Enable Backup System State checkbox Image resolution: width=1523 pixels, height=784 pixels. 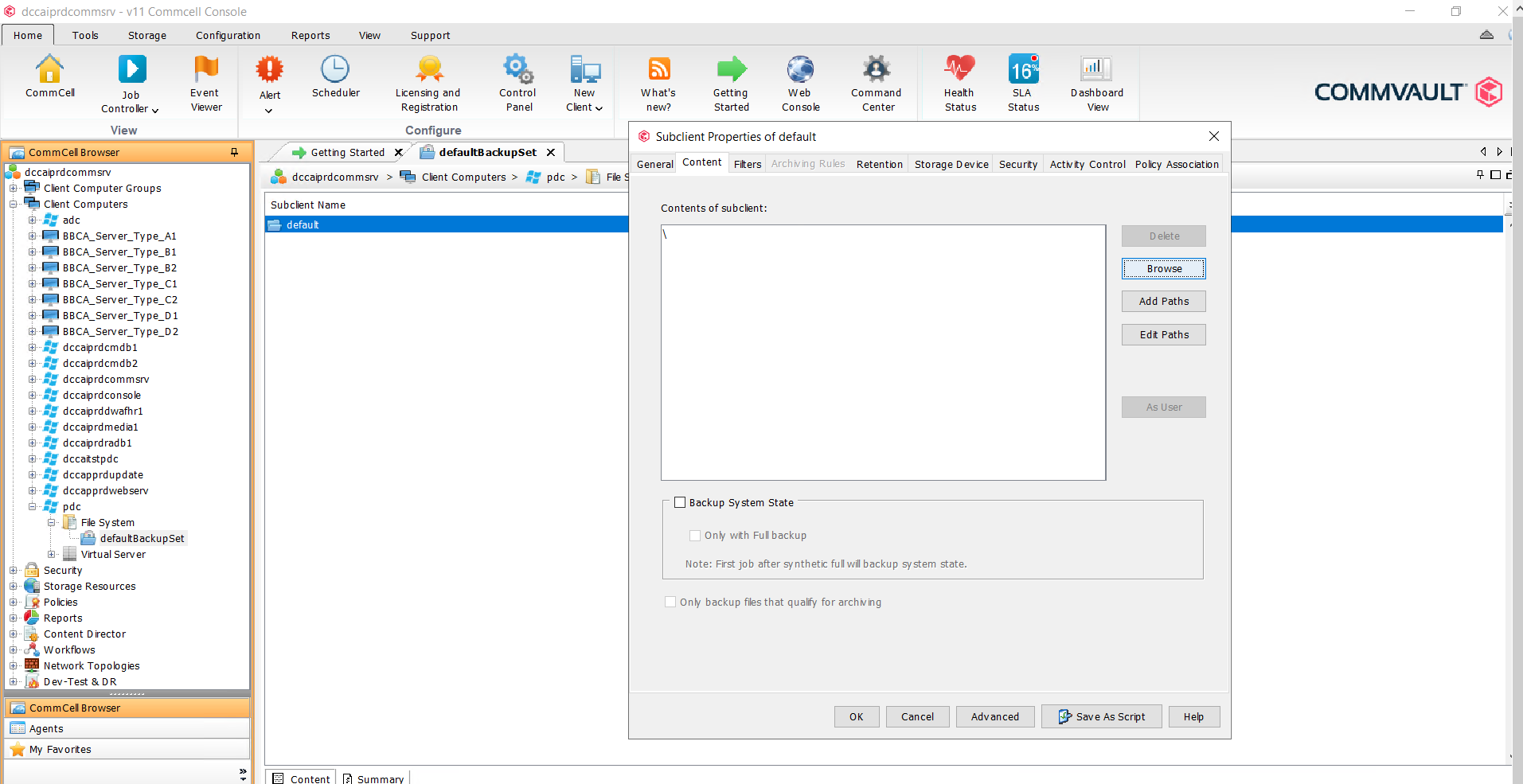[x=680, y=502]
